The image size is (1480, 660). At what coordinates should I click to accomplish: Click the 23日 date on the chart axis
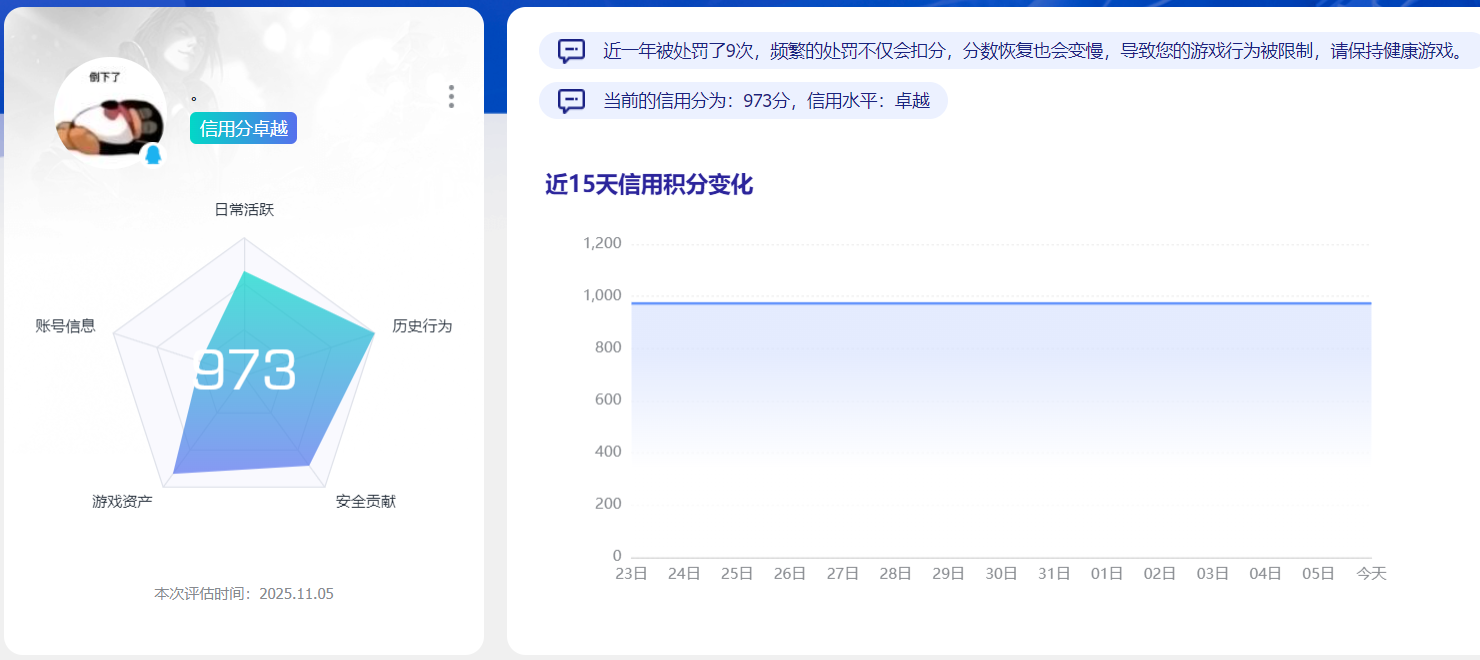click(631, 574)
